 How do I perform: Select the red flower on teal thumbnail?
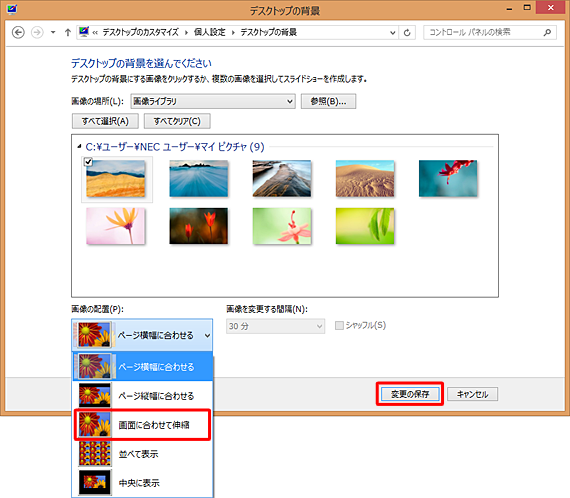pos(448,178)
